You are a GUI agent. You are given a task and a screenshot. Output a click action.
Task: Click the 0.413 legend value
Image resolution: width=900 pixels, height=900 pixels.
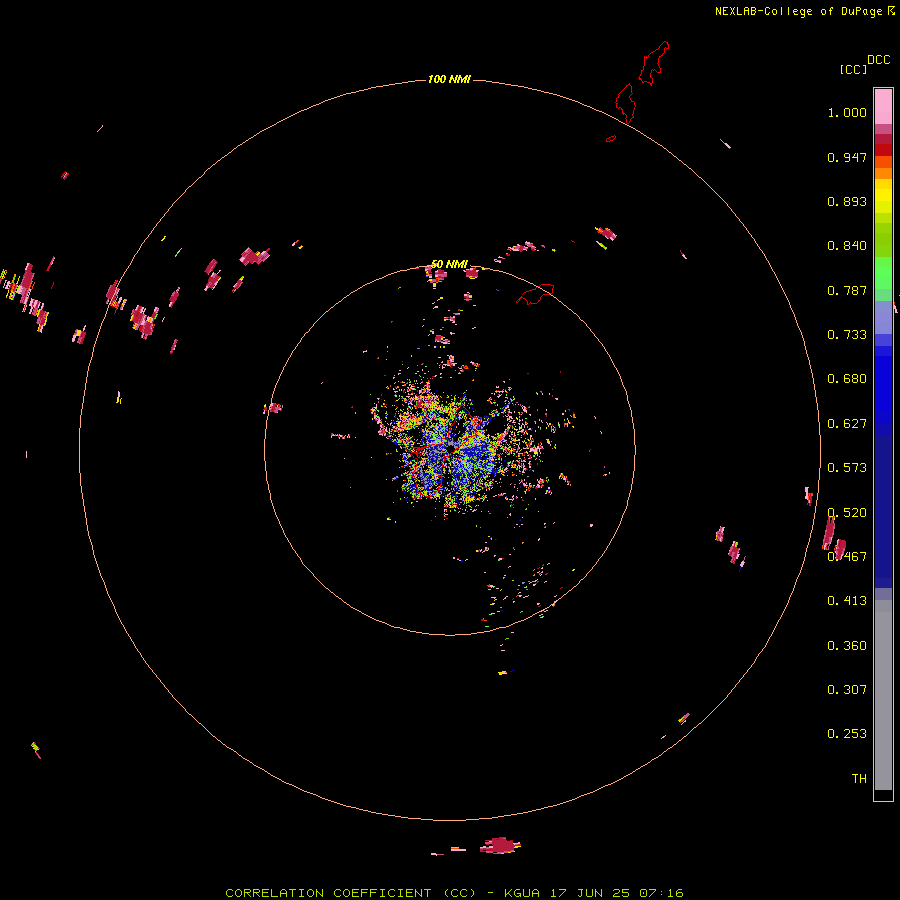click(847, 601)
